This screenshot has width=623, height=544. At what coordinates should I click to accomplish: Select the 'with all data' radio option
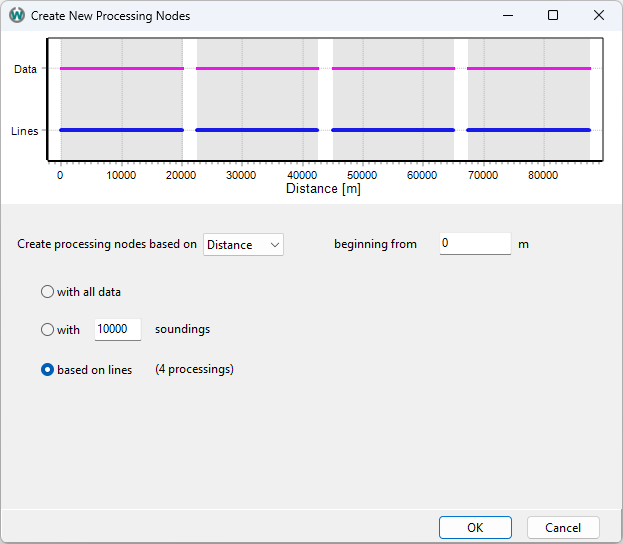[47, 292]
